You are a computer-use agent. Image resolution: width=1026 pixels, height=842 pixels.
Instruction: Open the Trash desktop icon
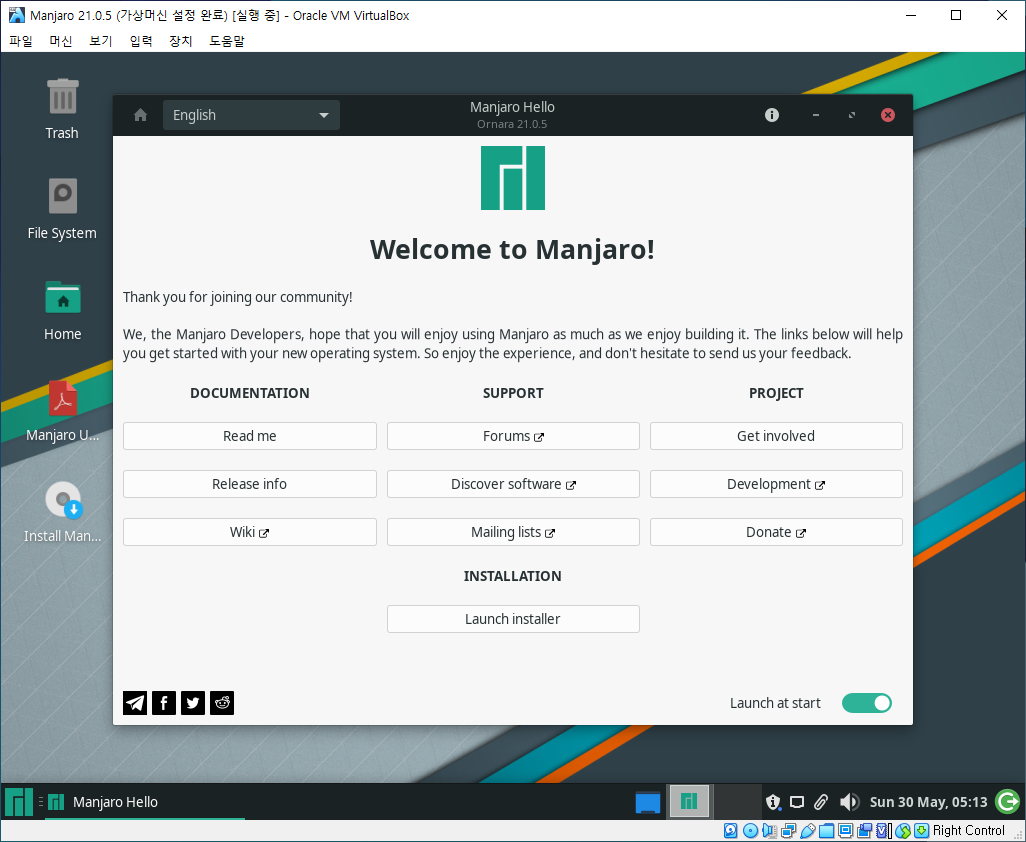tap(62, 109)
